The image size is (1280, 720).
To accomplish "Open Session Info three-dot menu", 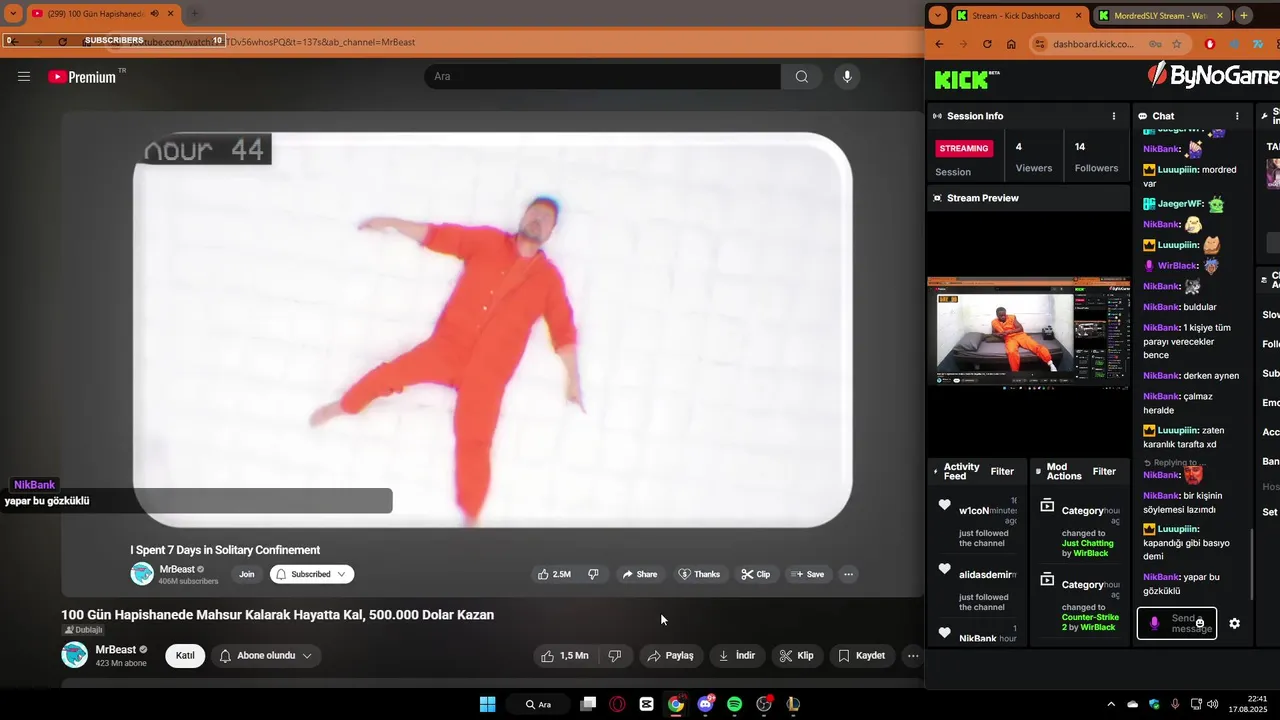I will [x=1114, y=116].
